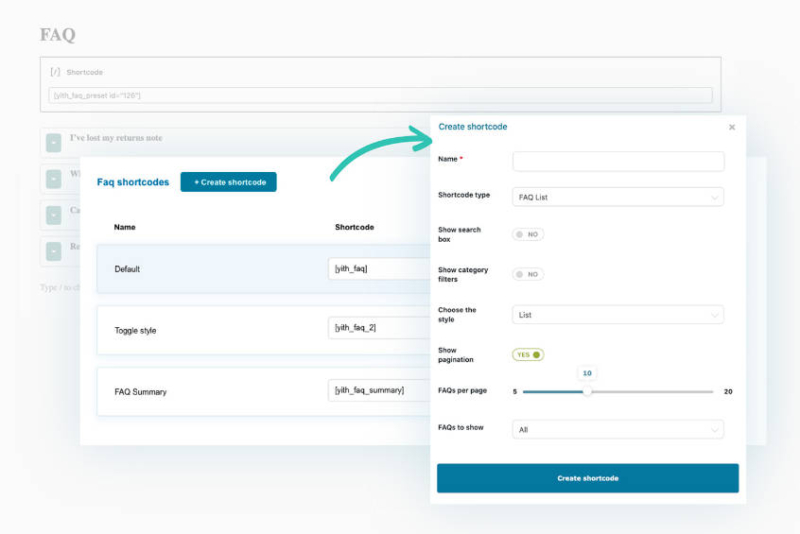
Task: Click the background shortcode block icon
Action: coord(55,72)
